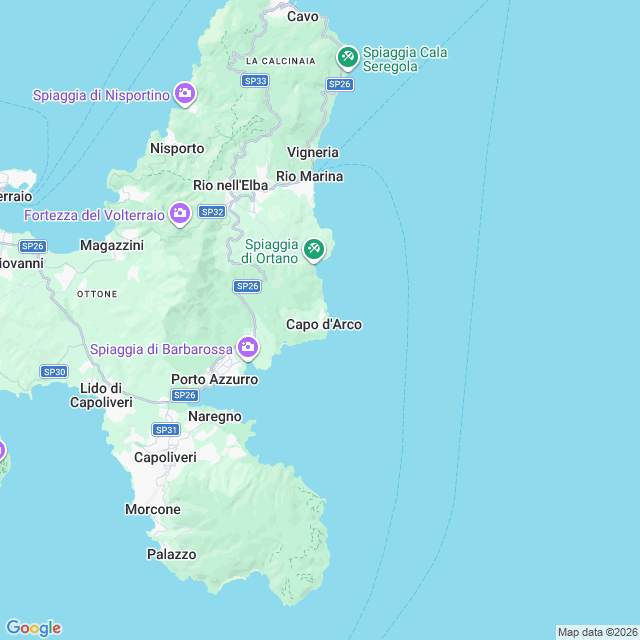Image resolution: width=640 pixels, height=640 pixels.
Task: Click the Rio Marina town label
Action: click(310, 176)
